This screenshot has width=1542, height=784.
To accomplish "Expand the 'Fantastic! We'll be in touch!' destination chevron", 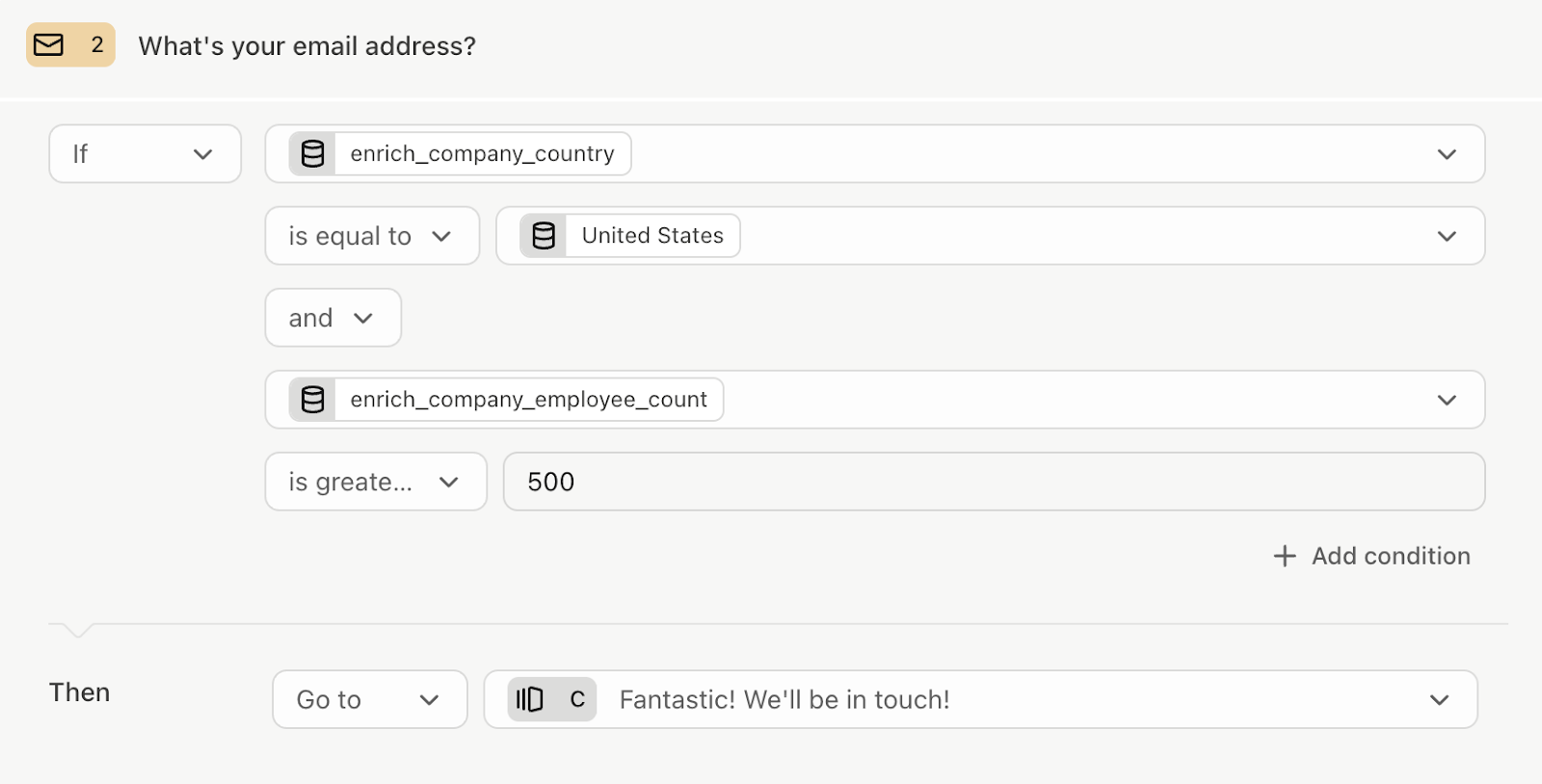I will 1439,700.
